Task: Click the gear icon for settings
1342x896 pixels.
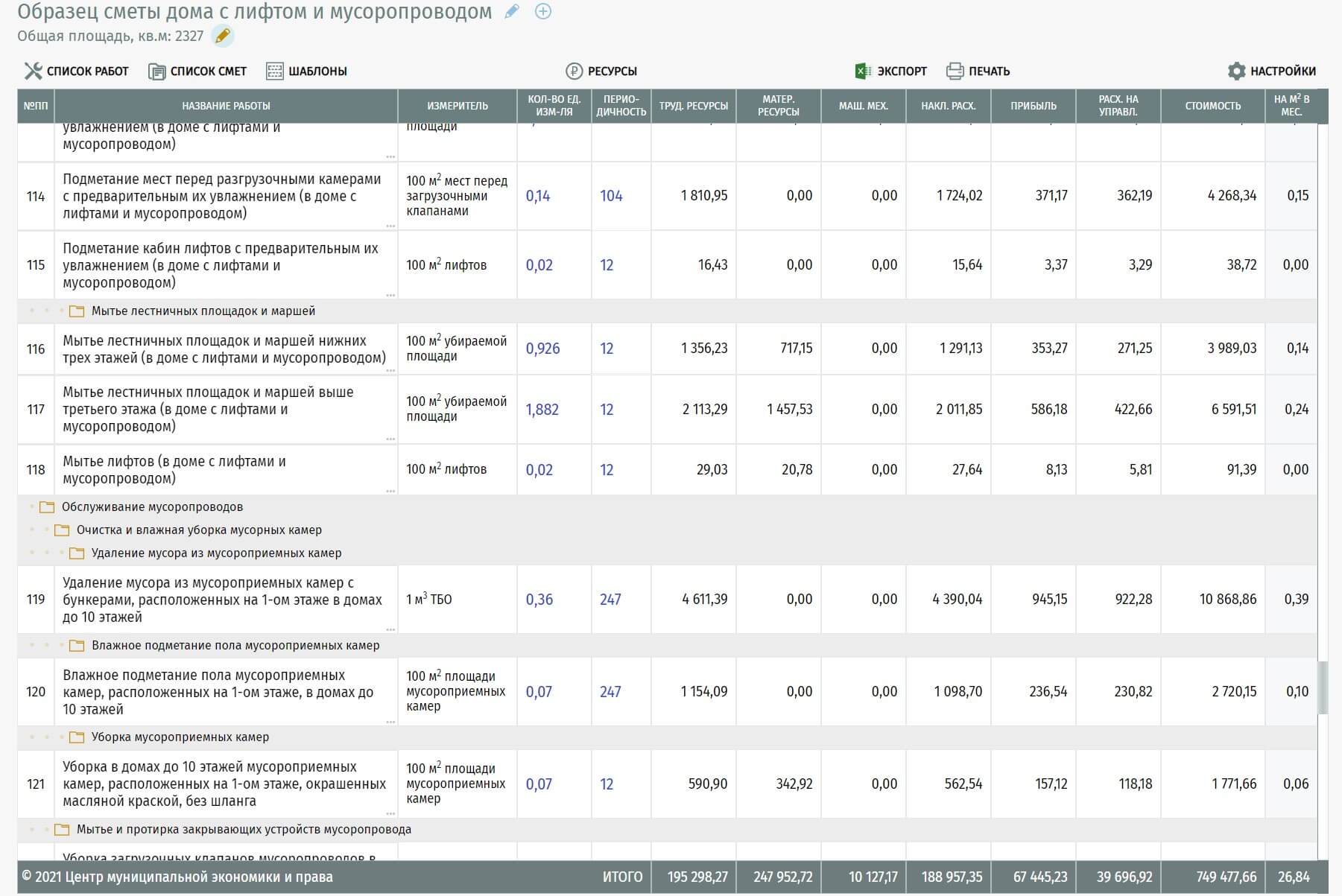Action: tap(1236, 72)
